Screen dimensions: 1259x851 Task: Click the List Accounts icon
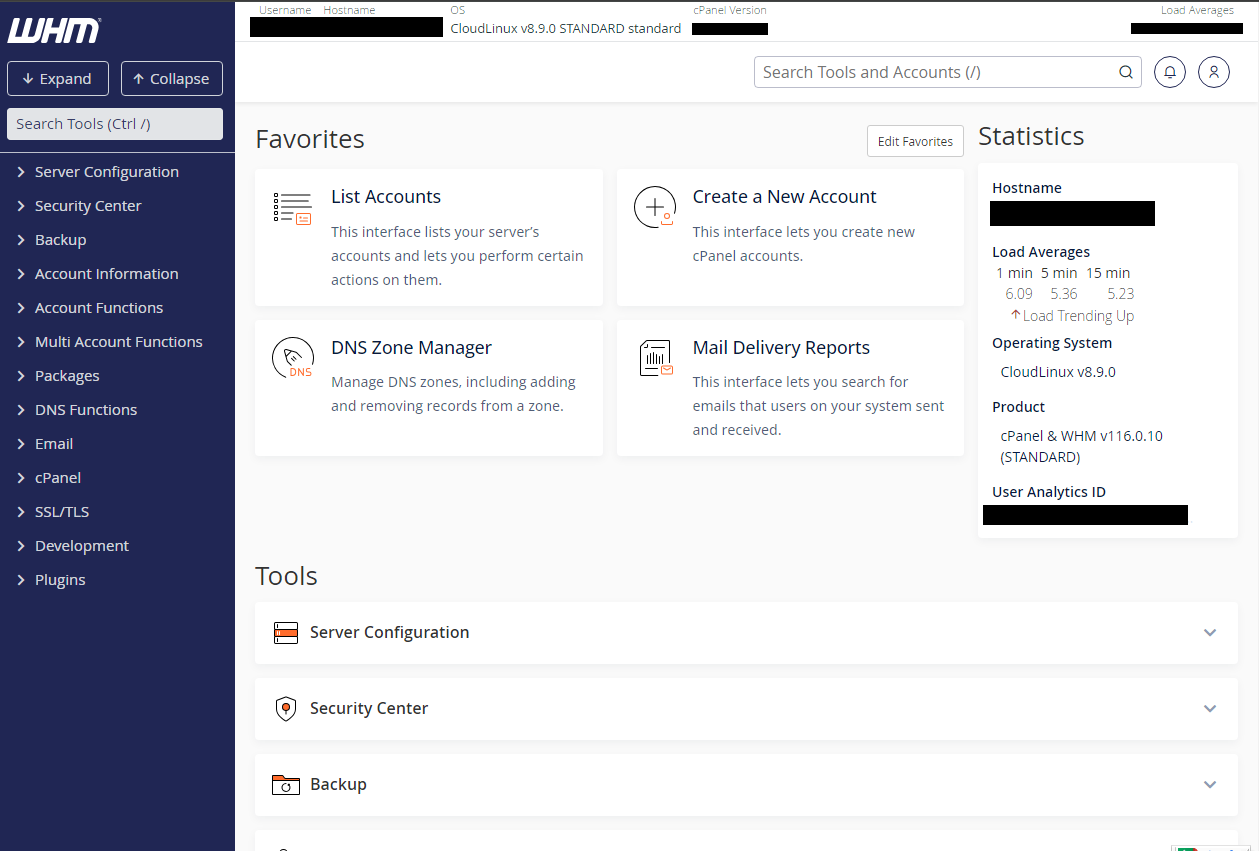click(292, 208)
